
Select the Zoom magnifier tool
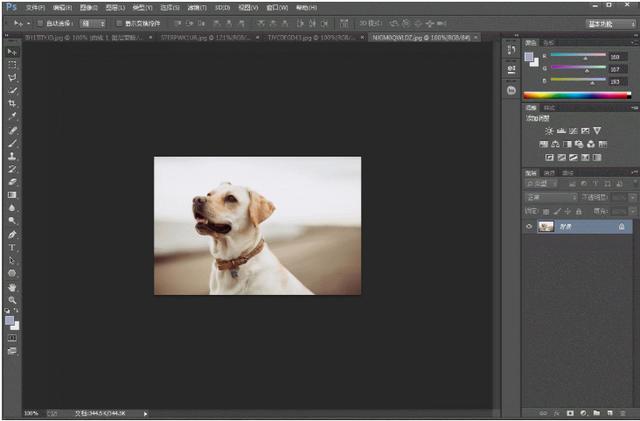tap(12, 299)
